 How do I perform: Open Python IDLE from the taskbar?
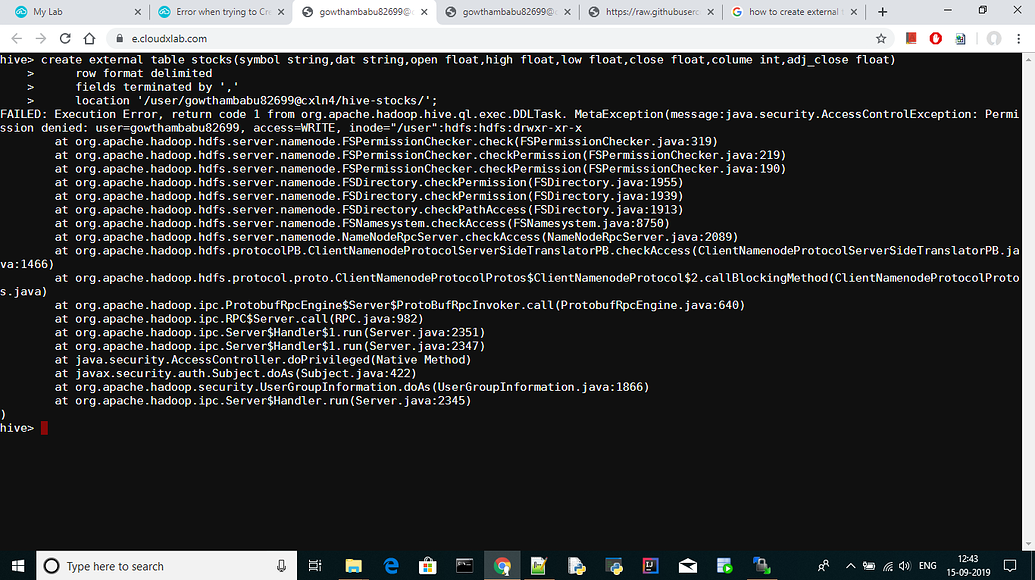pyautogui.click(x=576, y=565)
